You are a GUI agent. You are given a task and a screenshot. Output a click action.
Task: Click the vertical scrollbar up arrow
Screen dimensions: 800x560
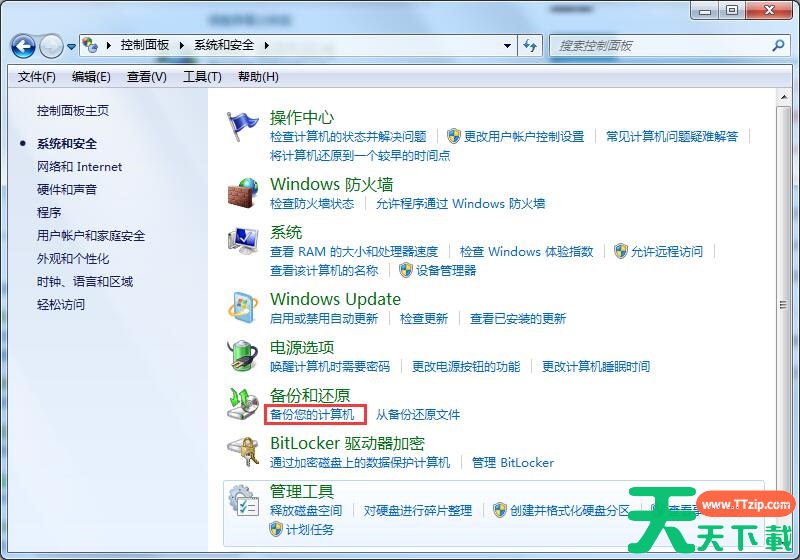coord(783,97)
